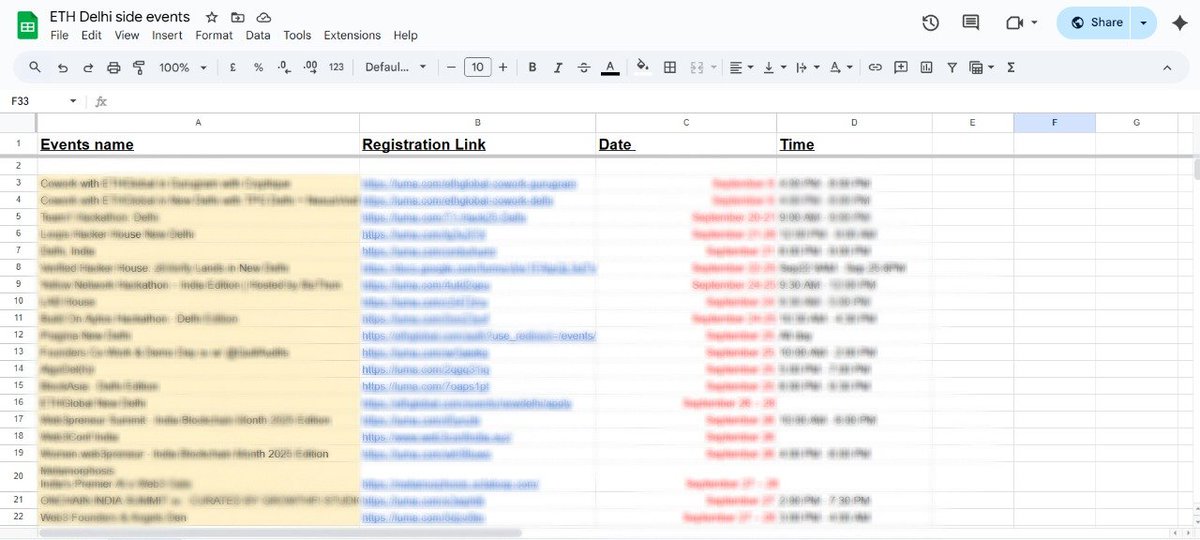Click the move to folder icon
This screenshot has height=540, width=1200.
(237, 17)
